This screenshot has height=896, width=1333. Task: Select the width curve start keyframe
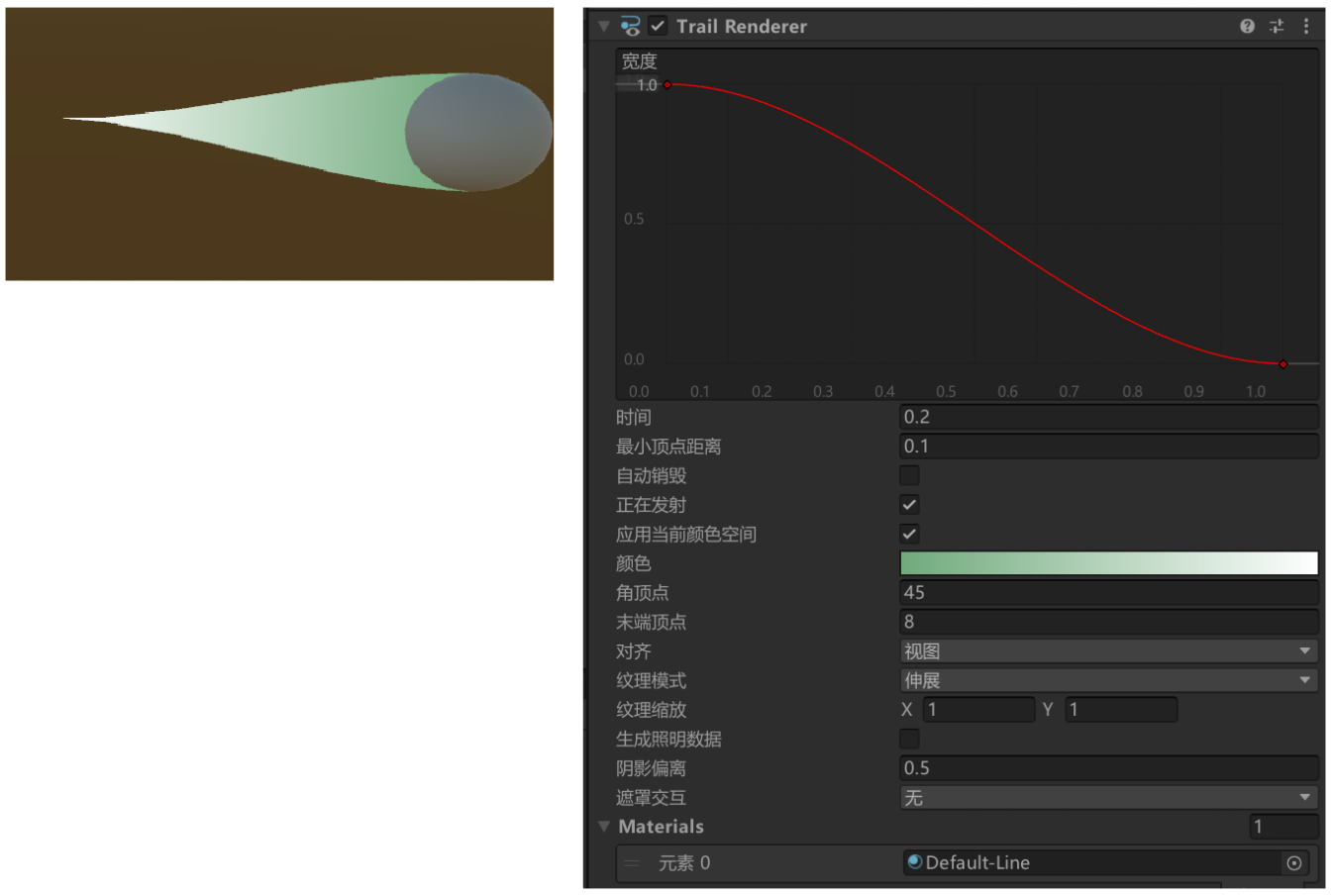click(x=667, y=85)
